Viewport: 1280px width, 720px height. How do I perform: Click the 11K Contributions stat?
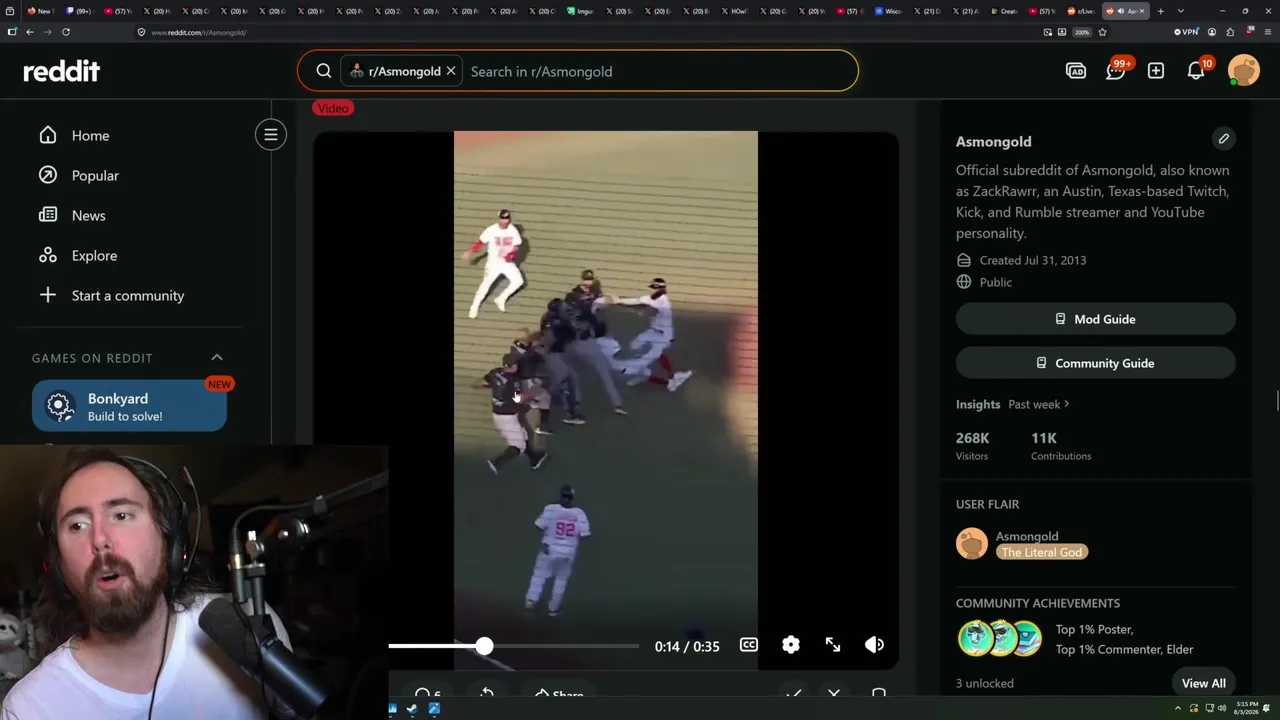[1061, 446]
